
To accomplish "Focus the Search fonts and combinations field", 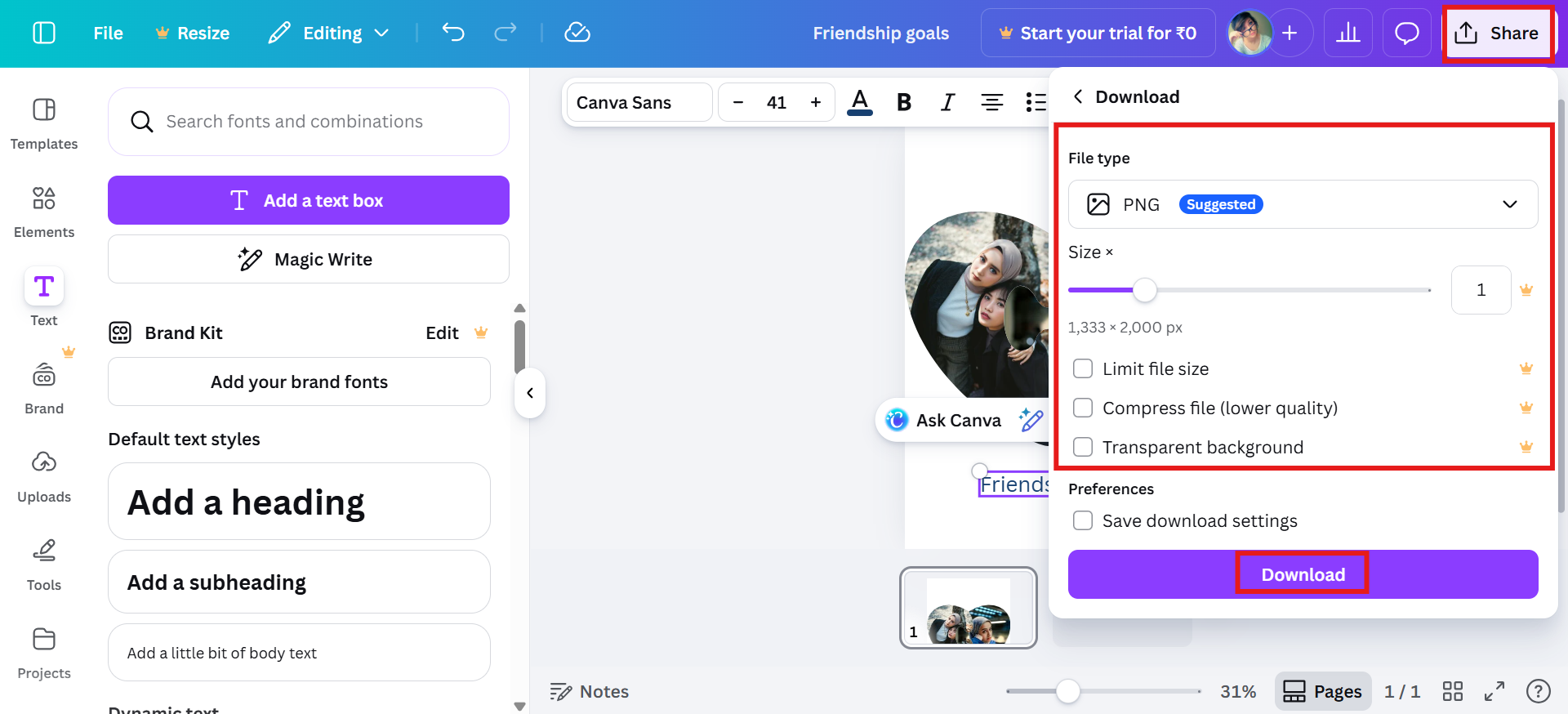I will (x=309, y=122).
